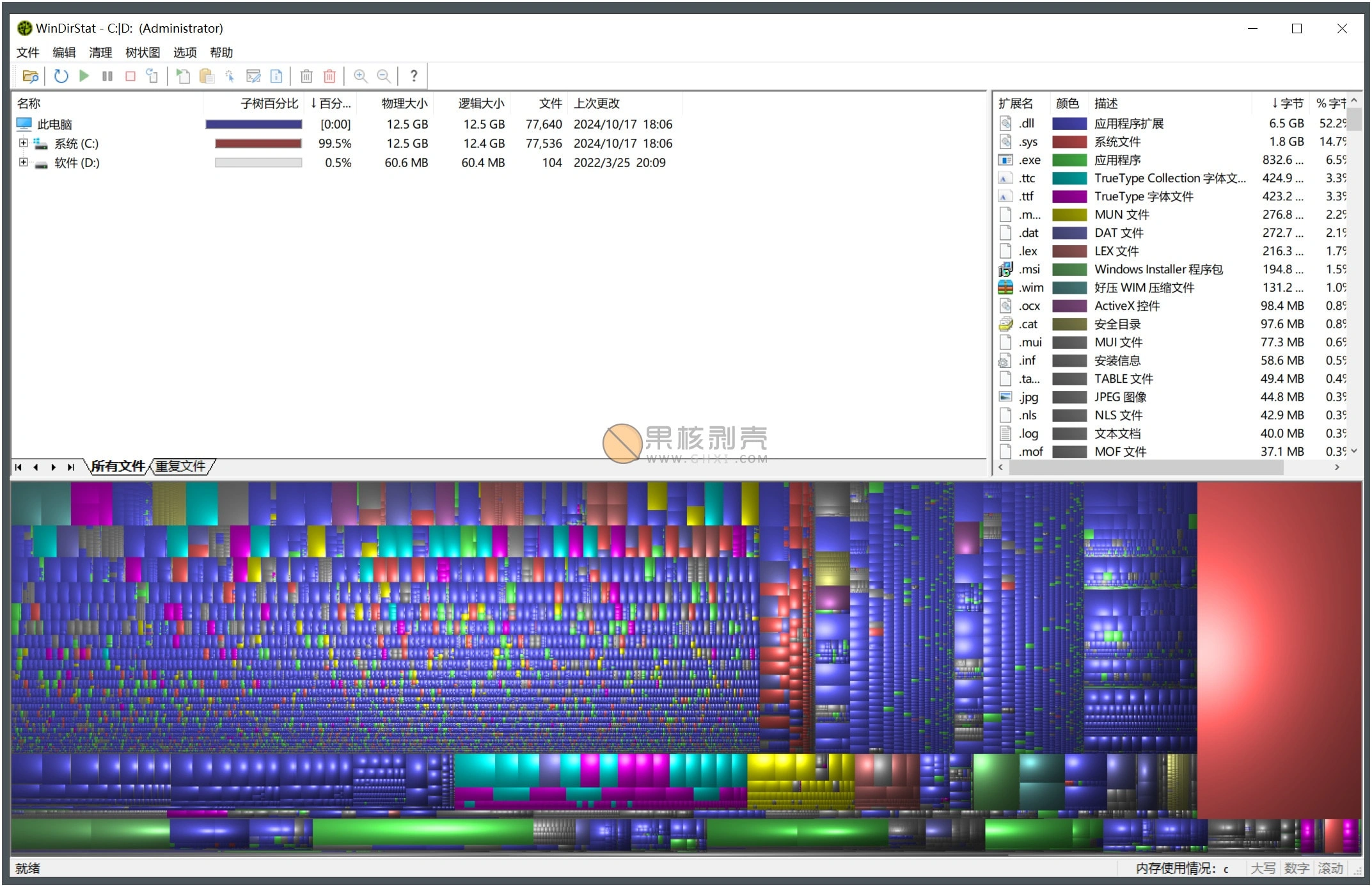This screenshot has width=1372, height=887.
Task: Click the zoom in magnifier icon
Action: pyautogui.click(x=360, y=76)
